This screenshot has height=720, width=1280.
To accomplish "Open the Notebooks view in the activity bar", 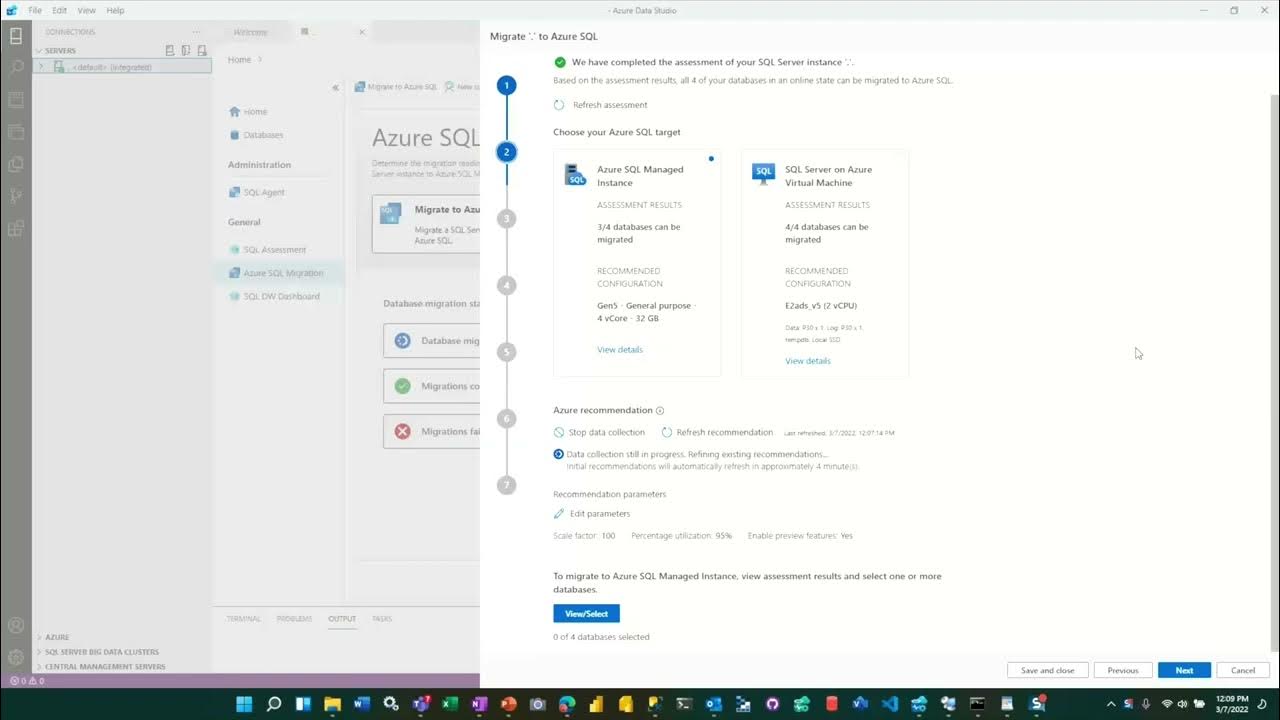I will tap(15, 100).
